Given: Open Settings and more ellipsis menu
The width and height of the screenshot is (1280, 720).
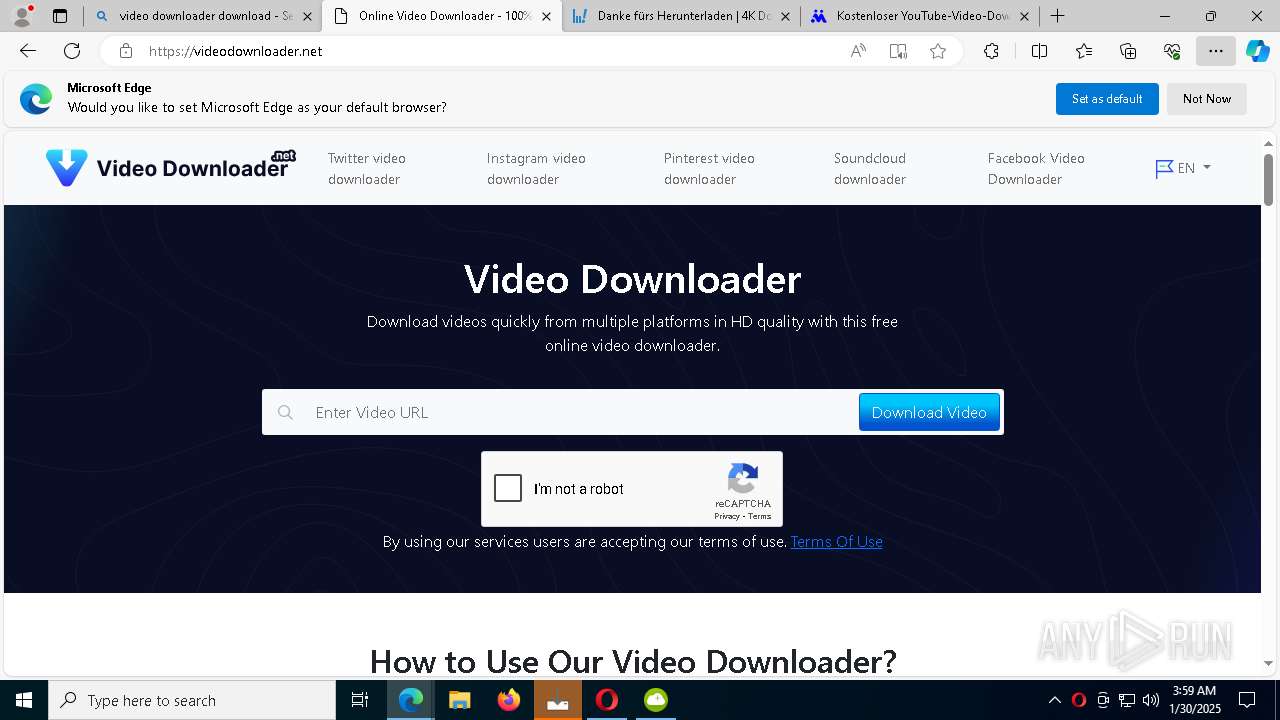Looking at the screenshot, I should point(1216,51).
